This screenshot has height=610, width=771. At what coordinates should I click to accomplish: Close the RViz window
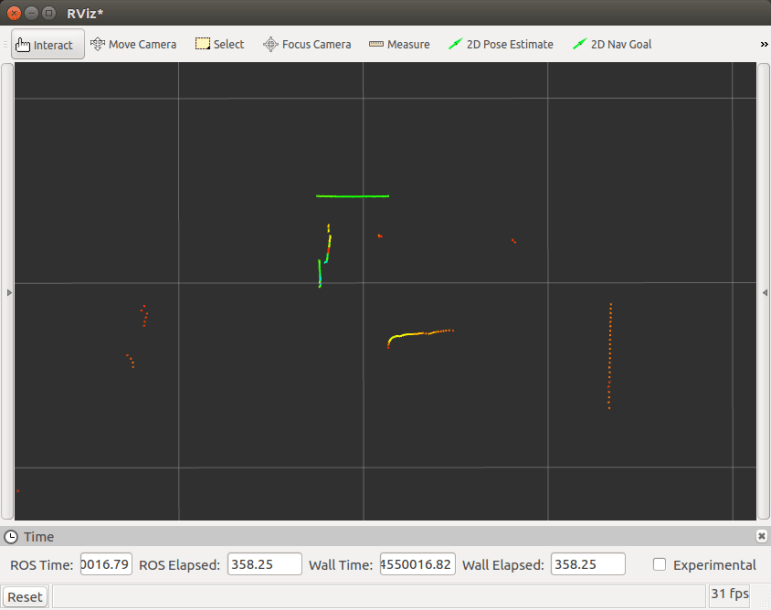click(x=13, y=12)
